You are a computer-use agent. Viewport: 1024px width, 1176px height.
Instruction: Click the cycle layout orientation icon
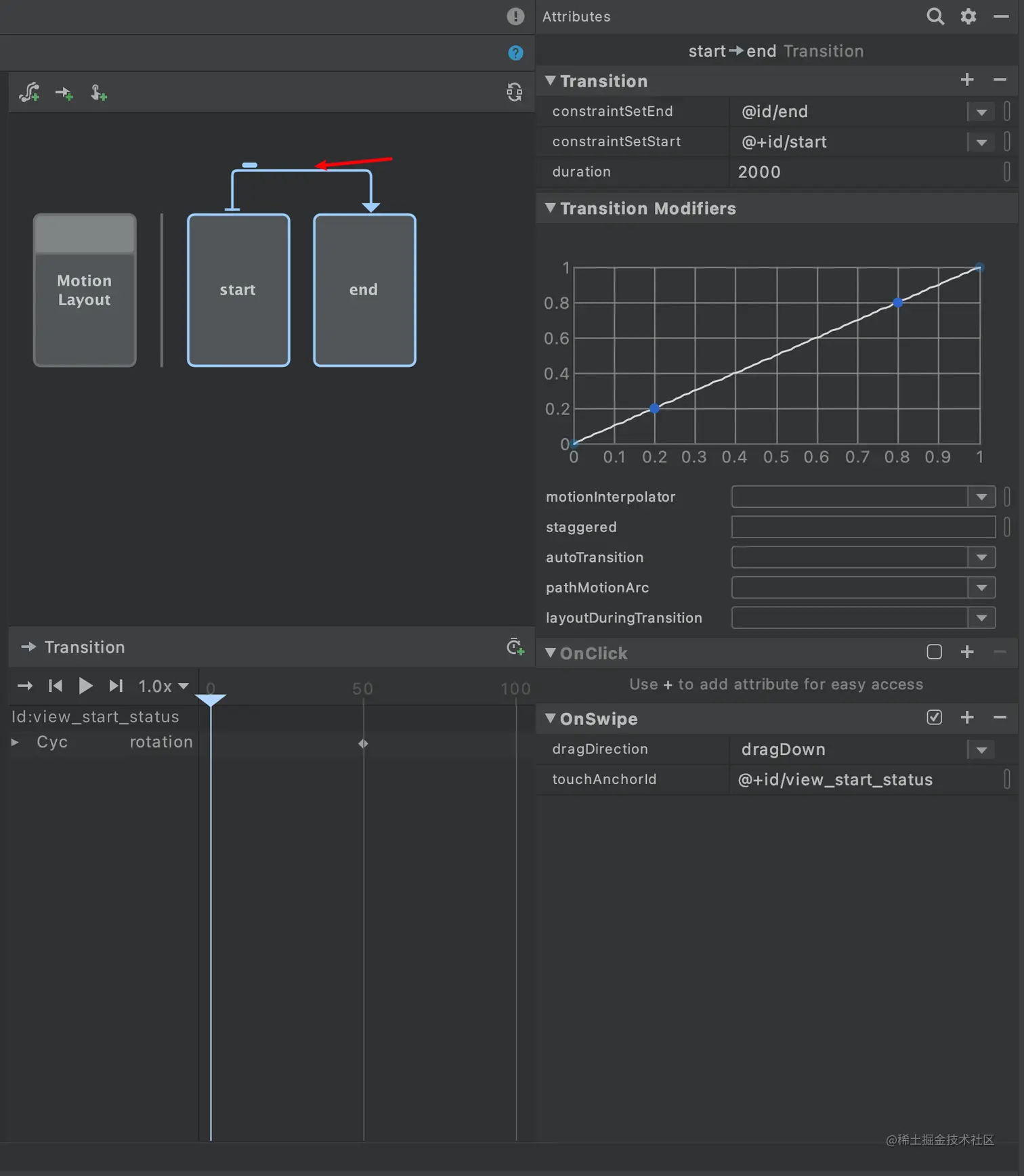coord(514,92)
